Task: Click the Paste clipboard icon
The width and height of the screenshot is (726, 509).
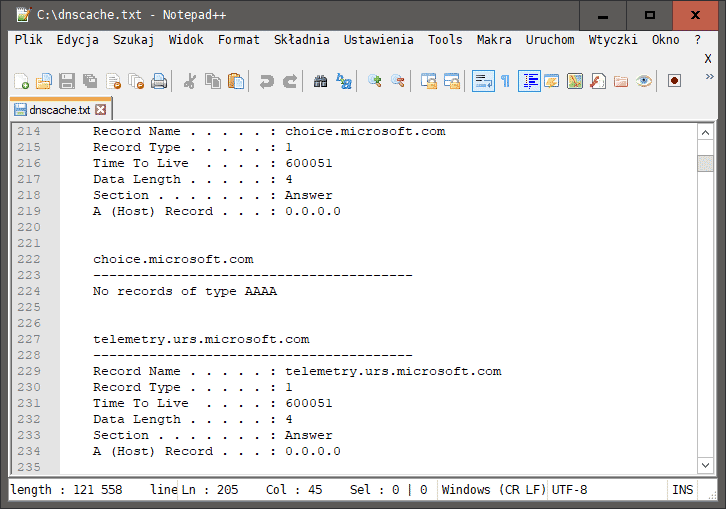Action: (236, 81)
